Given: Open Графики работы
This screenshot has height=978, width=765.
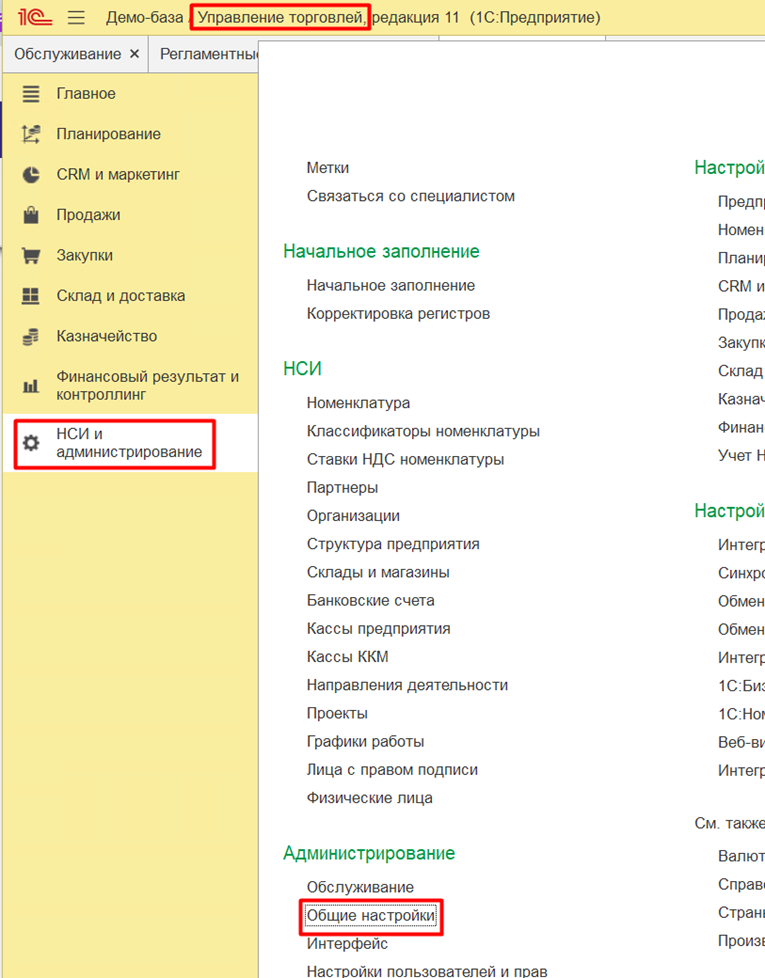Looking at the screenshot, I should [x=365, y=741].
